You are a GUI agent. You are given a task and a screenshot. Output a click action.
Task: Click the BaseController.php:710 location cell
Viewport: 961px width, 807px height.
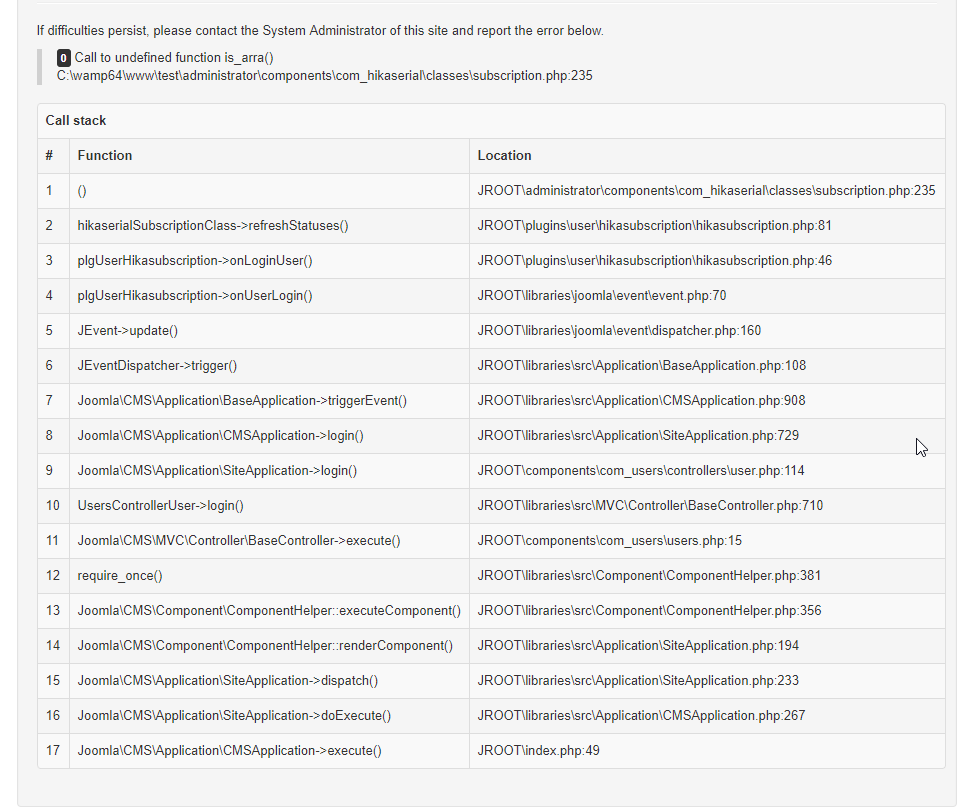[650, 506]
